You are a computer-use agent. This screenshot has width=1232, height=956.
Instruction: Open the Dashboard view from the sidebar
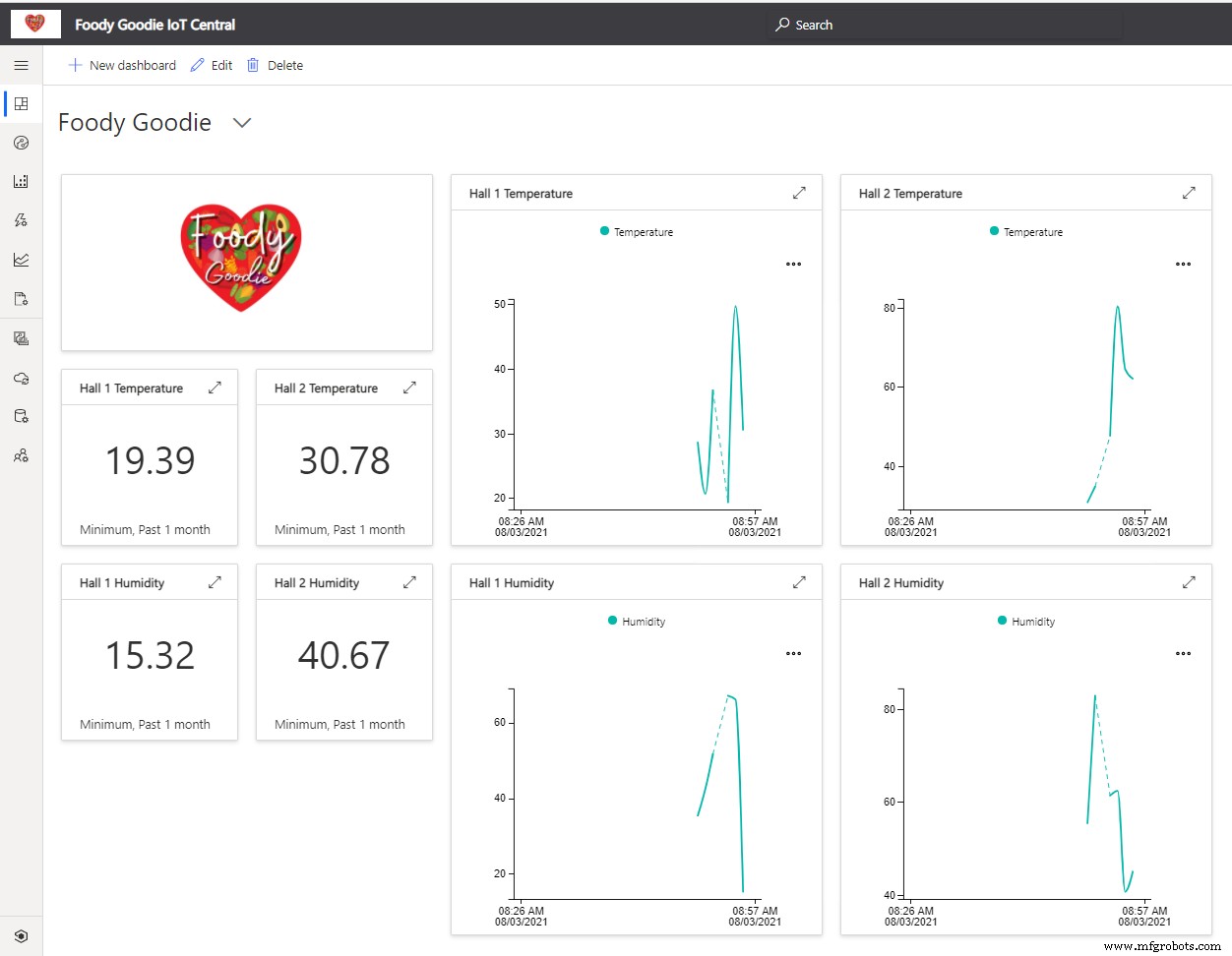click(21, 103)
